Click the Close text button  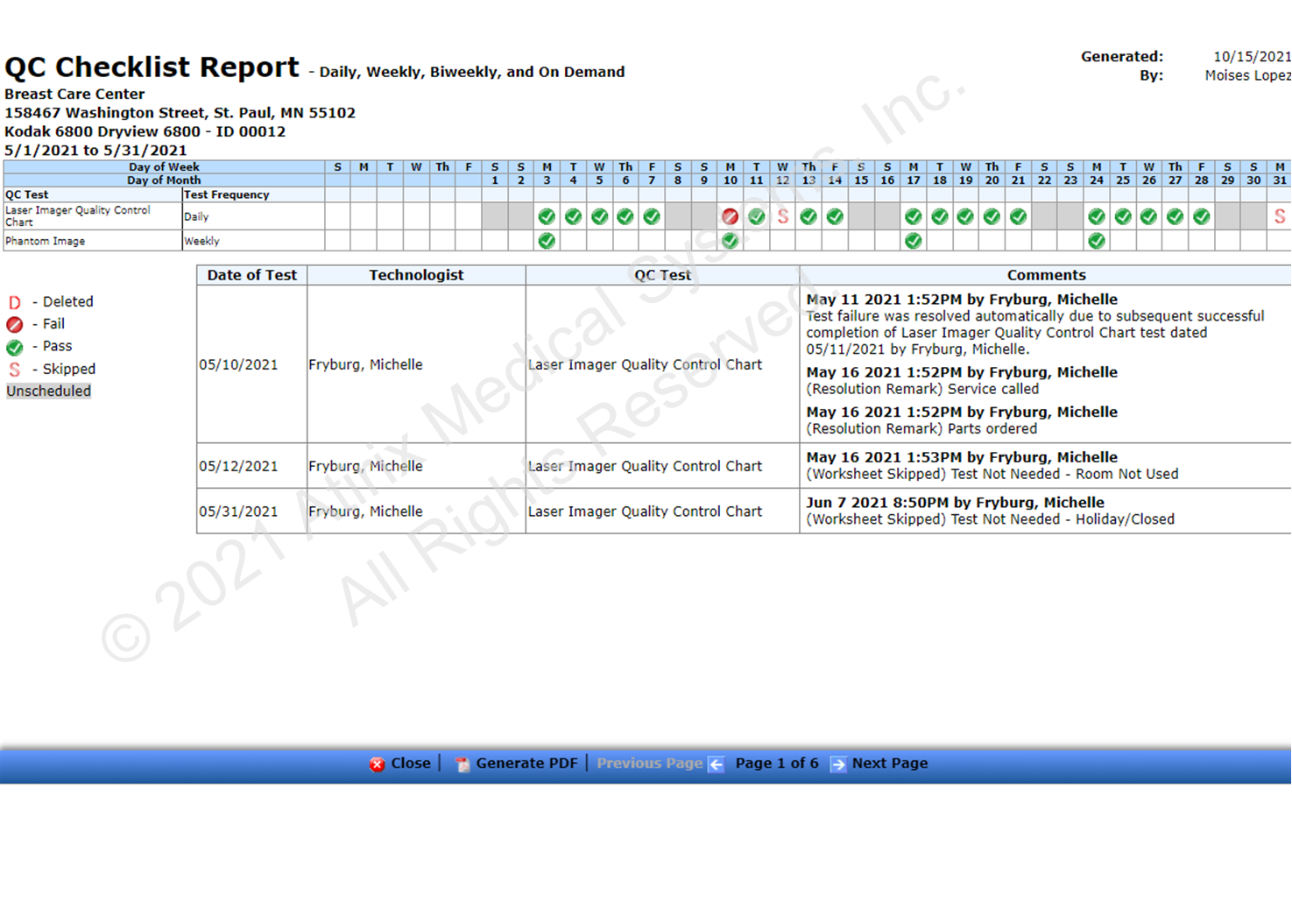coord(410,763)
